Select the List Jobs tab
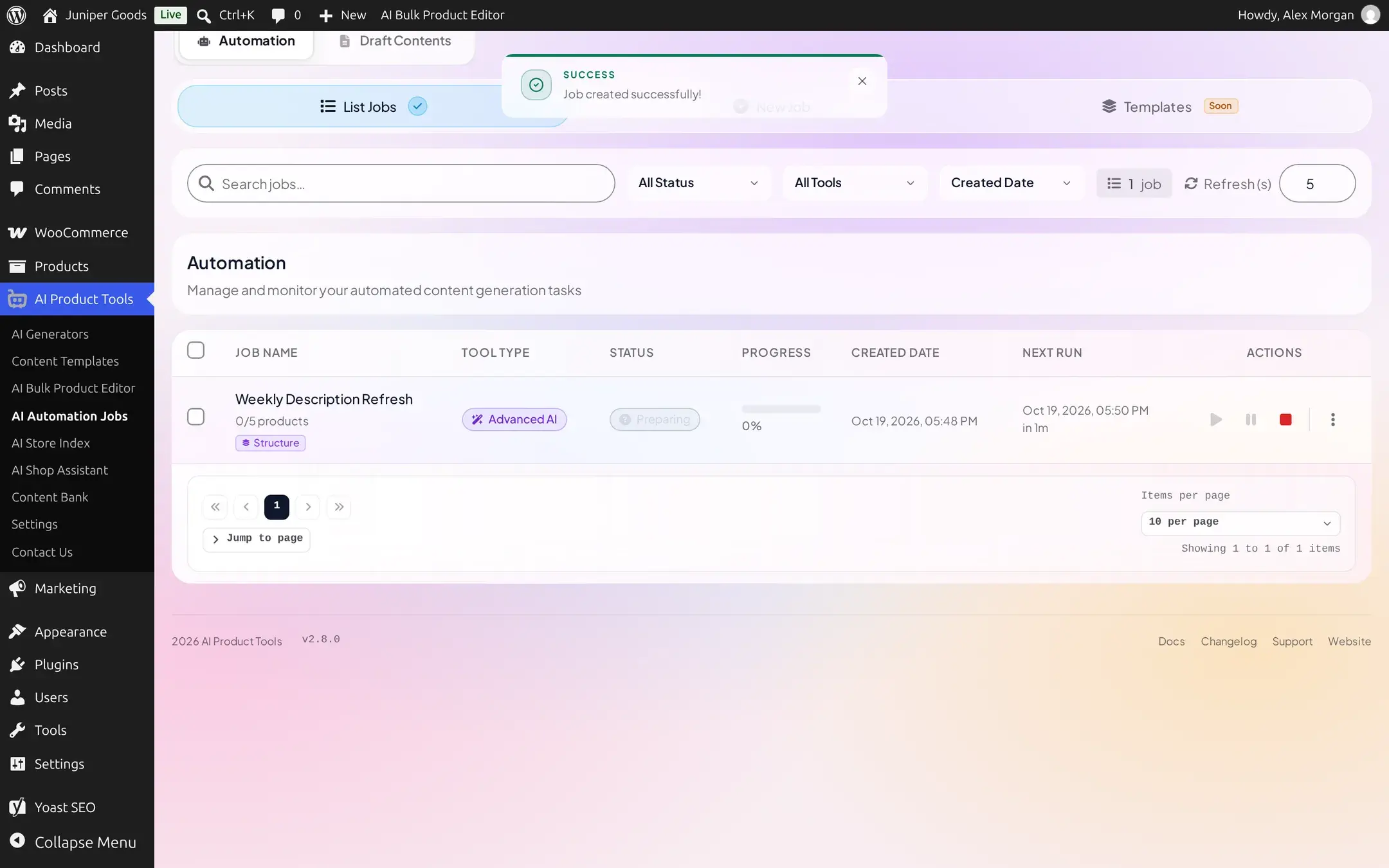The image size is (1389, 868). [x=373, y=107]
